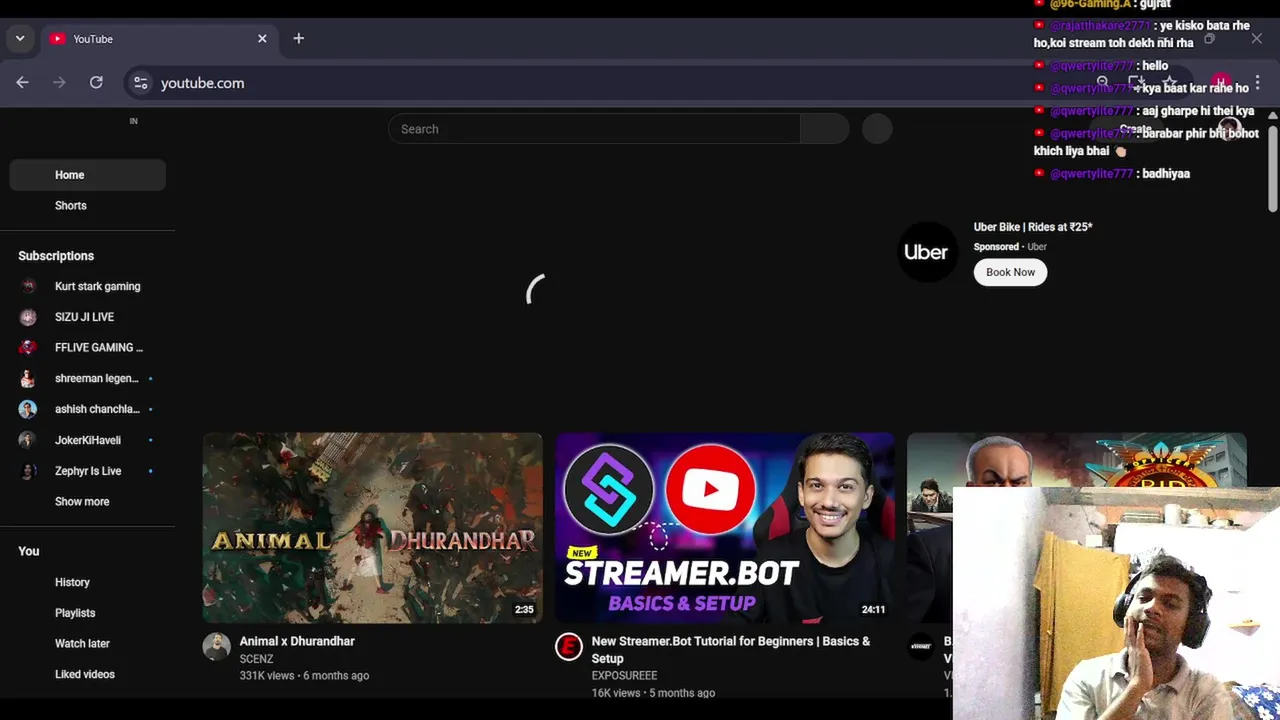Click the Uber logo in the ad
This screenshot has width=1280, height=720.
[926, 252]
